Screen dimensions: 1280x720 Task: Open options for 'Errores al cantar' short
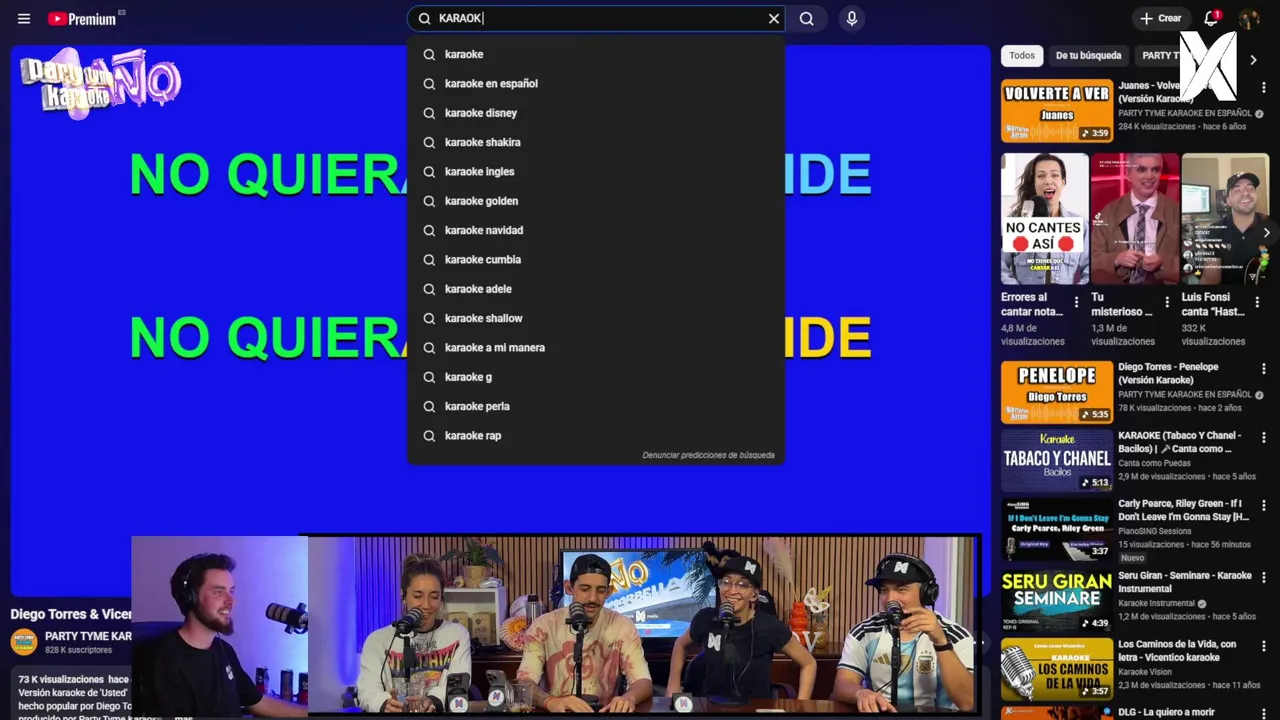pyautogui.click(x=1077, y=302)
